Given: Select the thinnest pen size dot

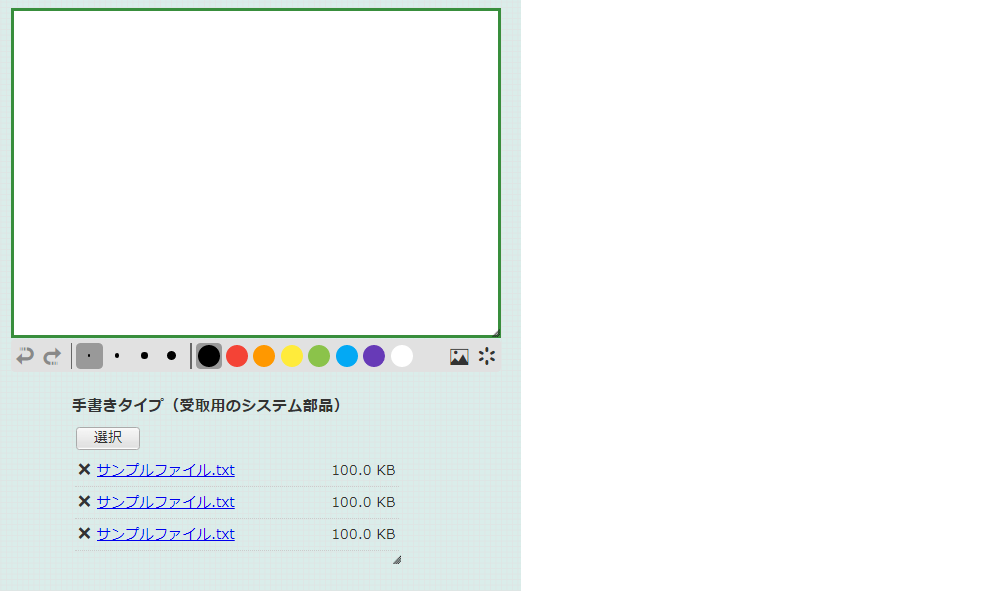Looking at the screenshot, I should (x=89, y=356).
